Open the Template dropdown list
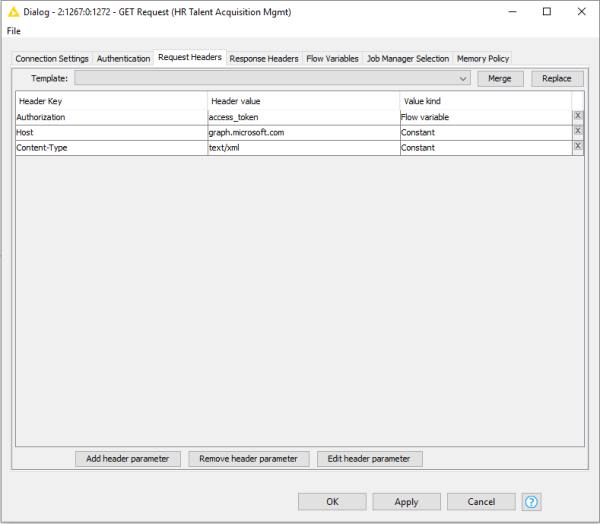Viewport: 600px width, 524px height. 272,78
